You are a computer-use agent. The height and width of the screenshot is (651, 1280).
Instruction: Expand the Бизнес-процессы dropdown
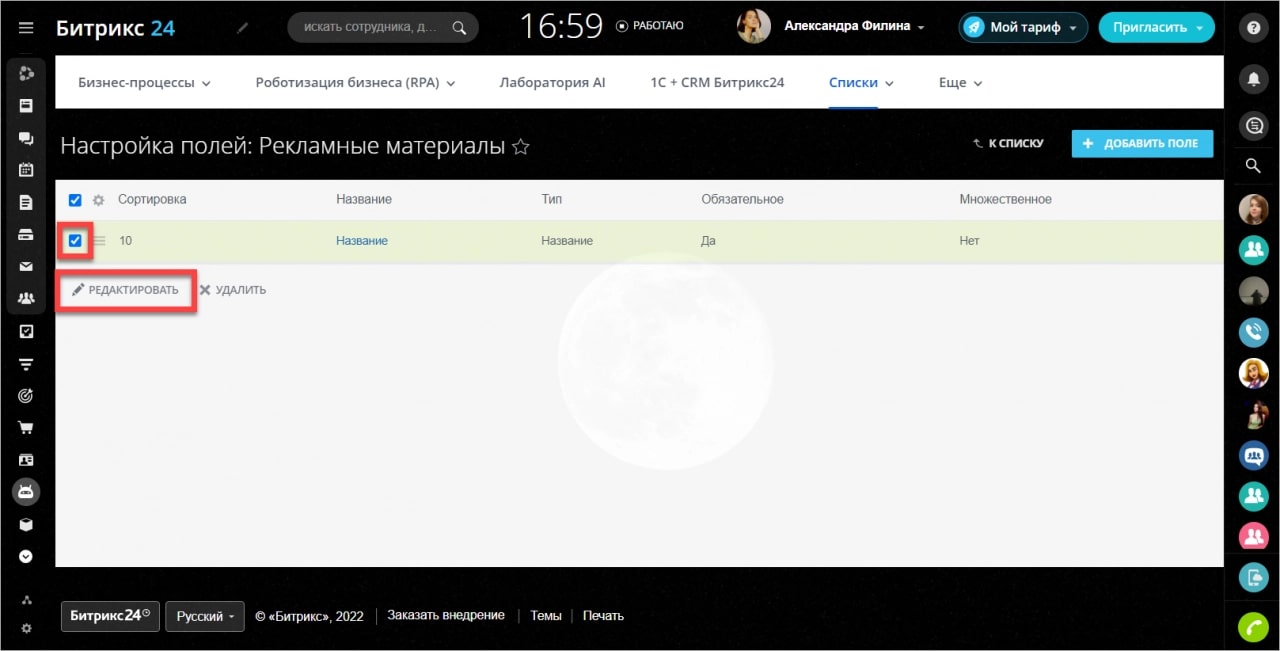(144, 83)
